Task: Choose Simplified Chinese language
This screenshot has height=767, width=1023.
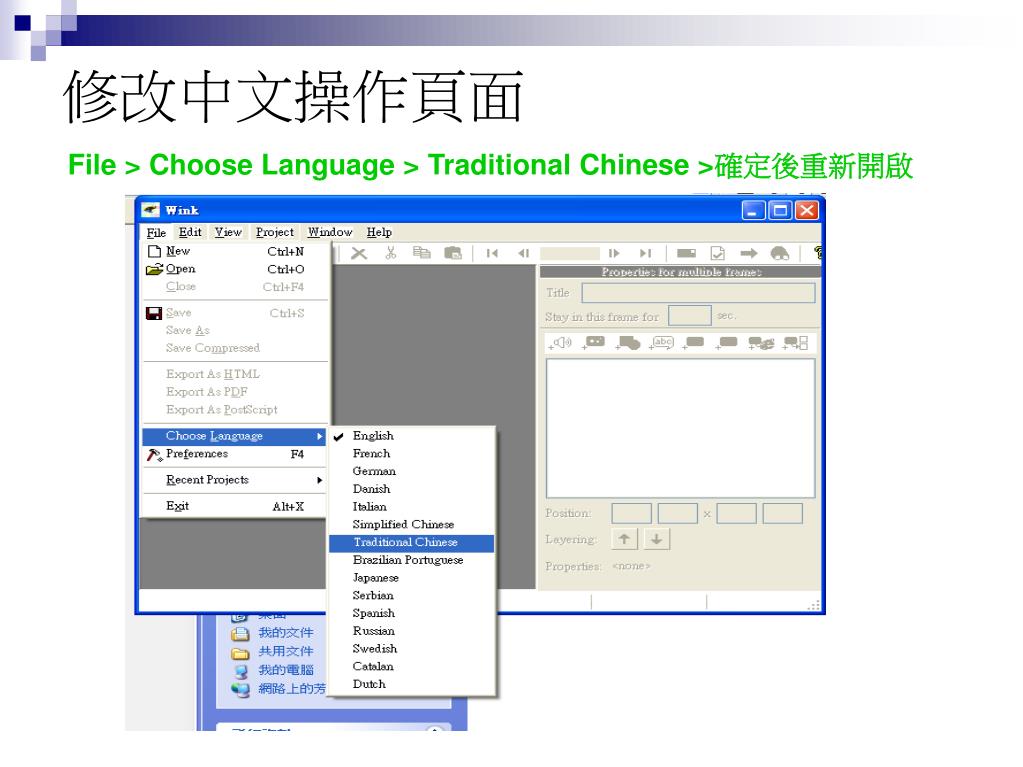Action: click(412, 524)
